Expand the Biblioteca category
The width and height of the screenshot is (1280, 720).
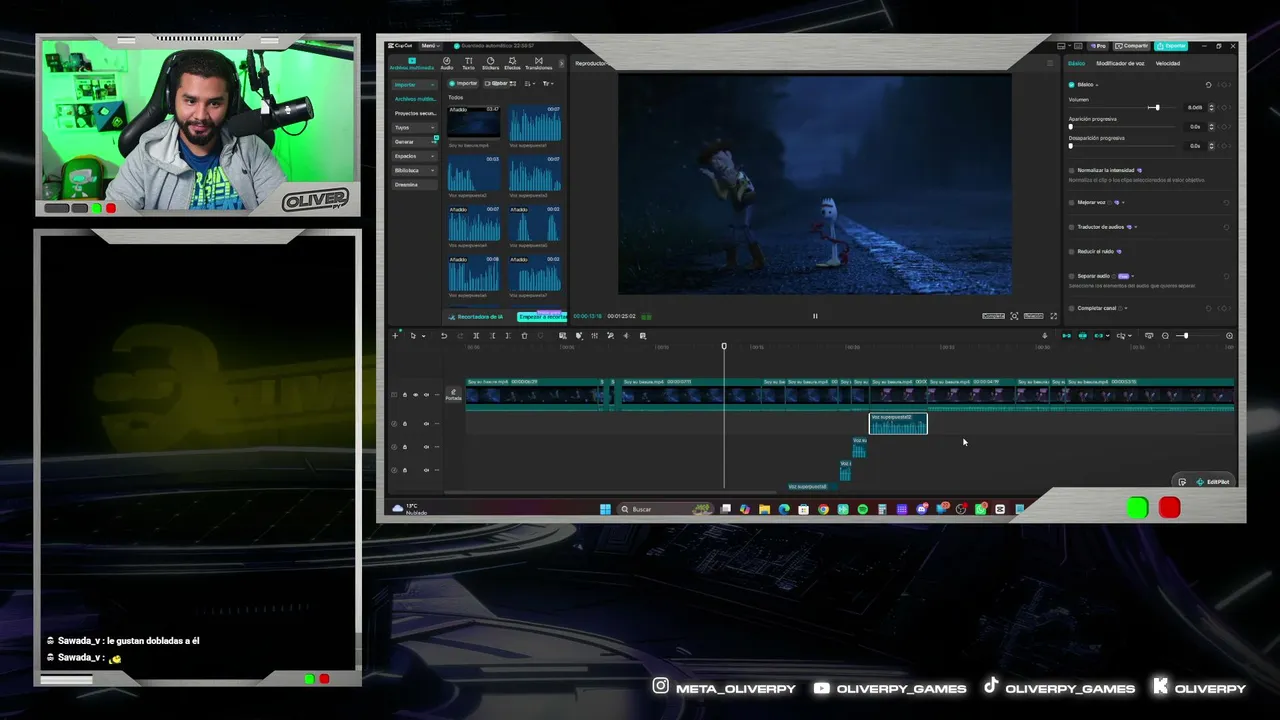click(415, 170)
